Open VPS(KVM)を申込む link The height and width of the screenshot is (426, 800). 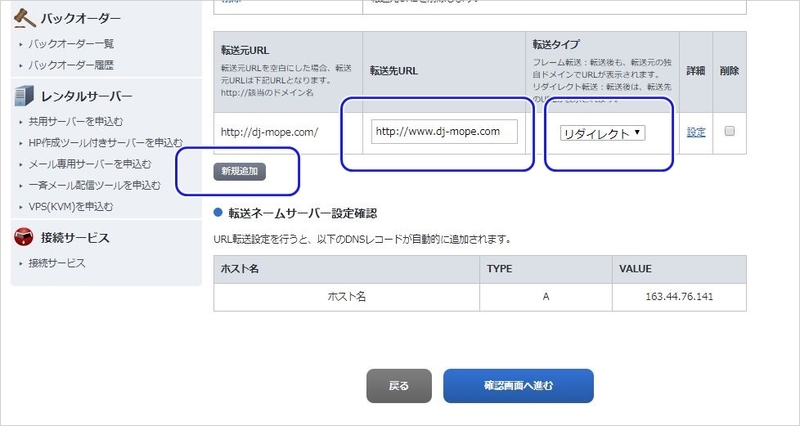tap(71, 207)
